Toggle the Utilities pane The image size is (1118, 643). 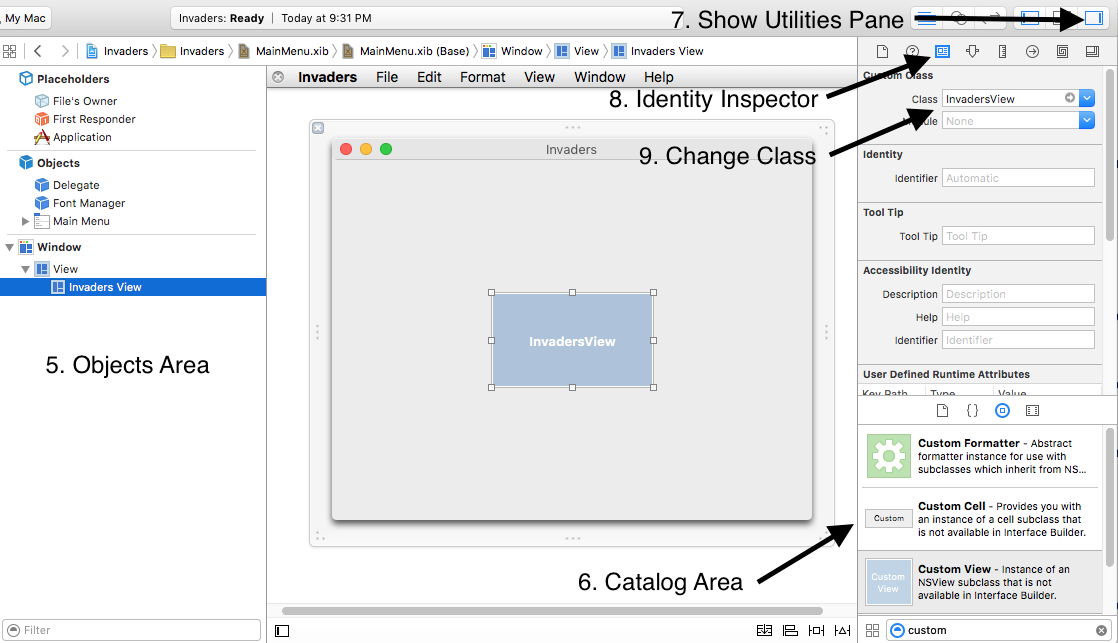1093,19
